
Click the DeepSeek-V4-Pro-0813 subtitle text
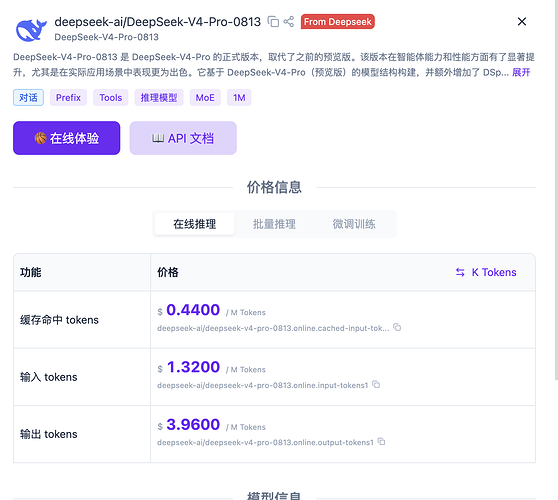tap(106, 37)
